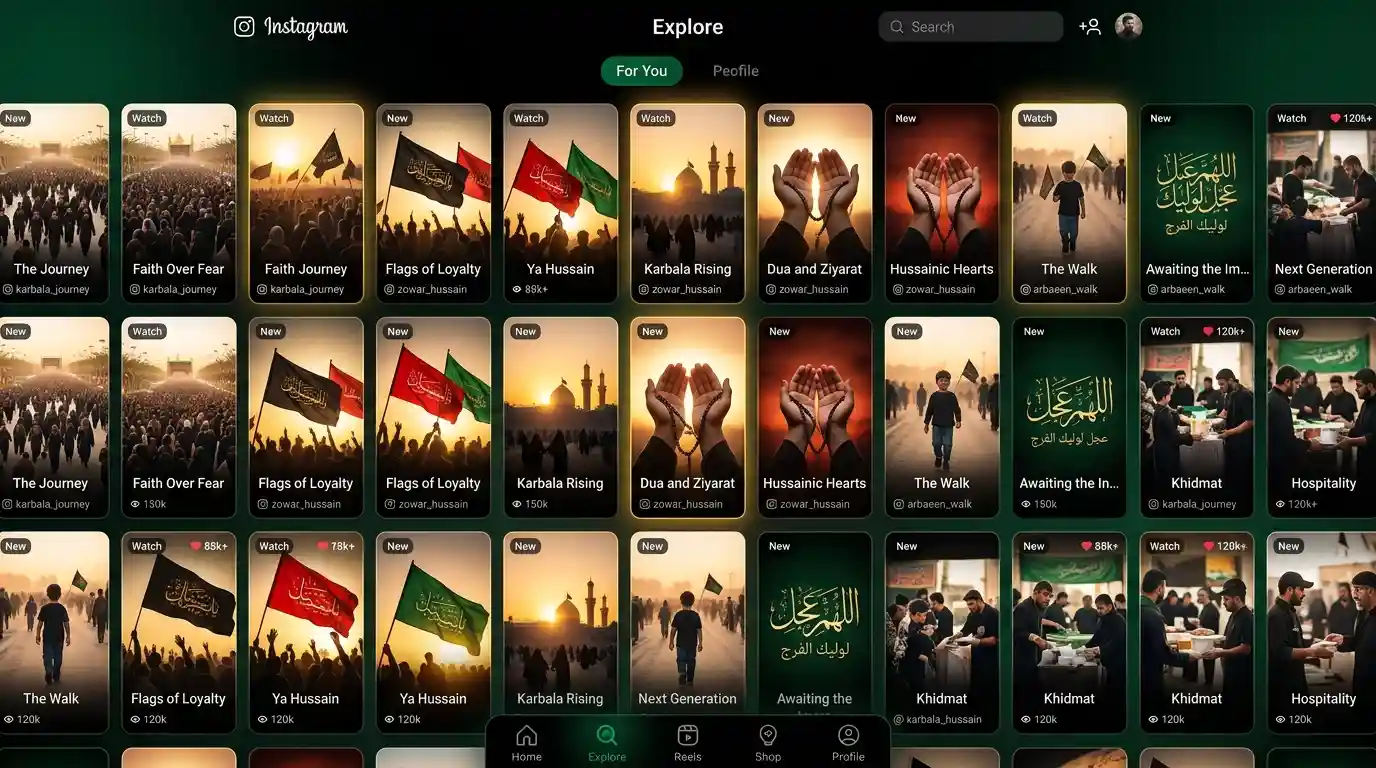Open the Hospitality card with 120k+ views

1321,417
